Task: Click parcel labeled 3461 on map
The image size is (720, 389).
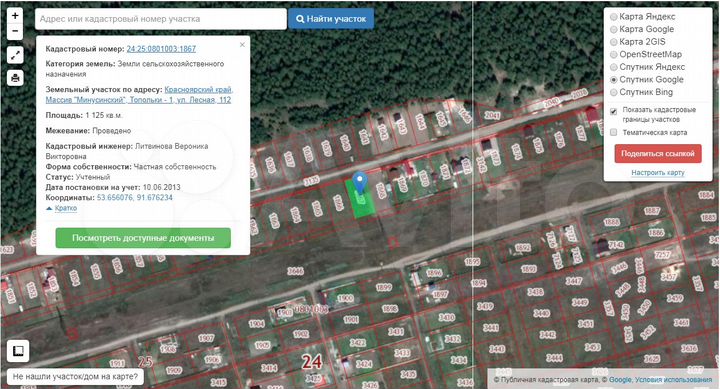Action: [x=681, y=322]
